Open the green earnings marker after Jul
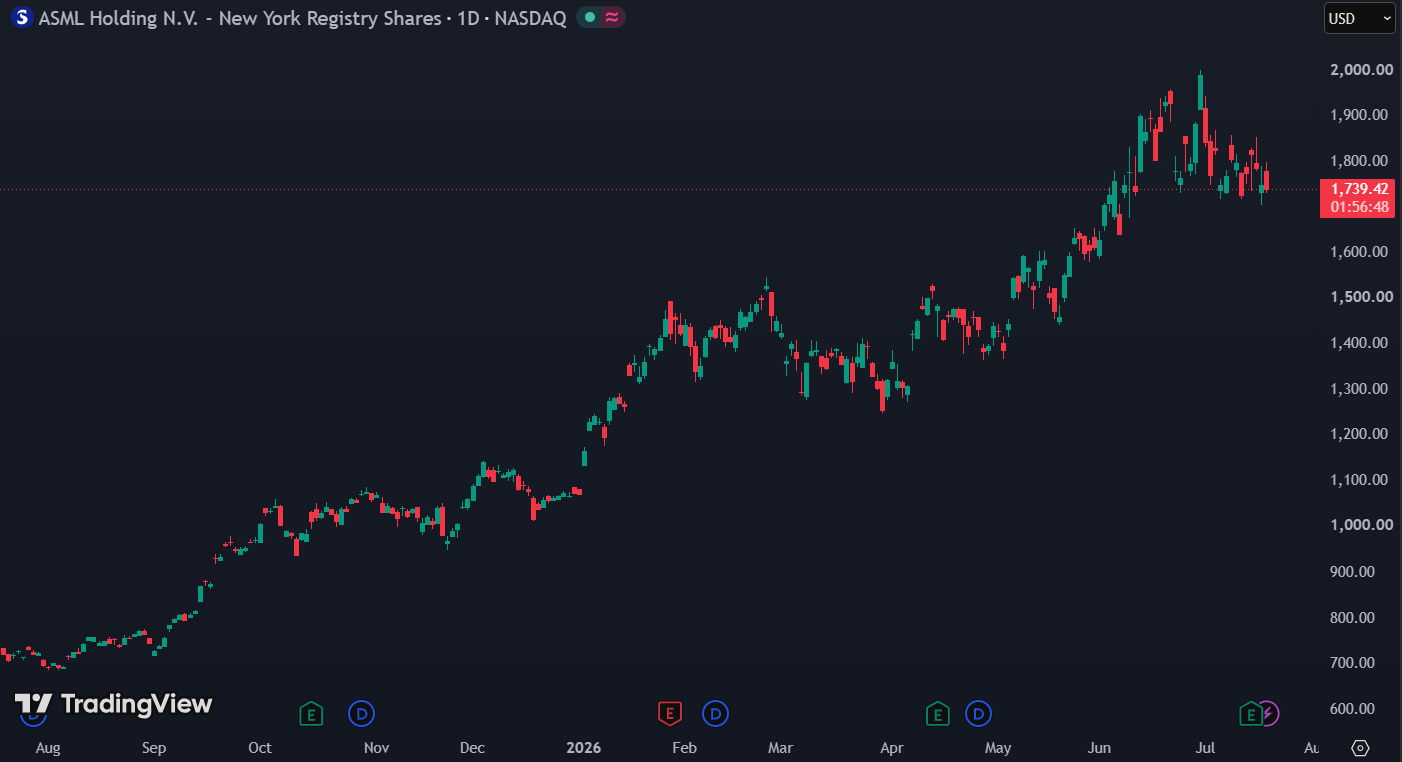 (x=1250, y=714)
